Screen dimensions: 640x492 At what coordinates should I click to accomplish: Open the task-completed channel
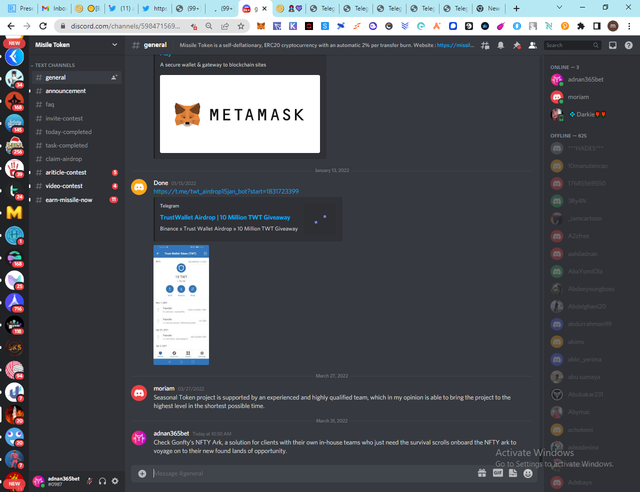pos(76,145)
